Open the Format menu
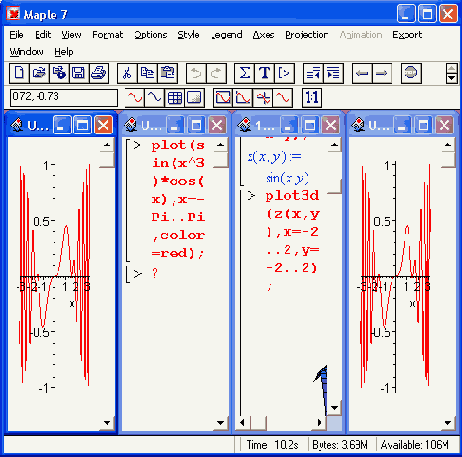This screenshot has height=457, width=462. click(108, 35)
